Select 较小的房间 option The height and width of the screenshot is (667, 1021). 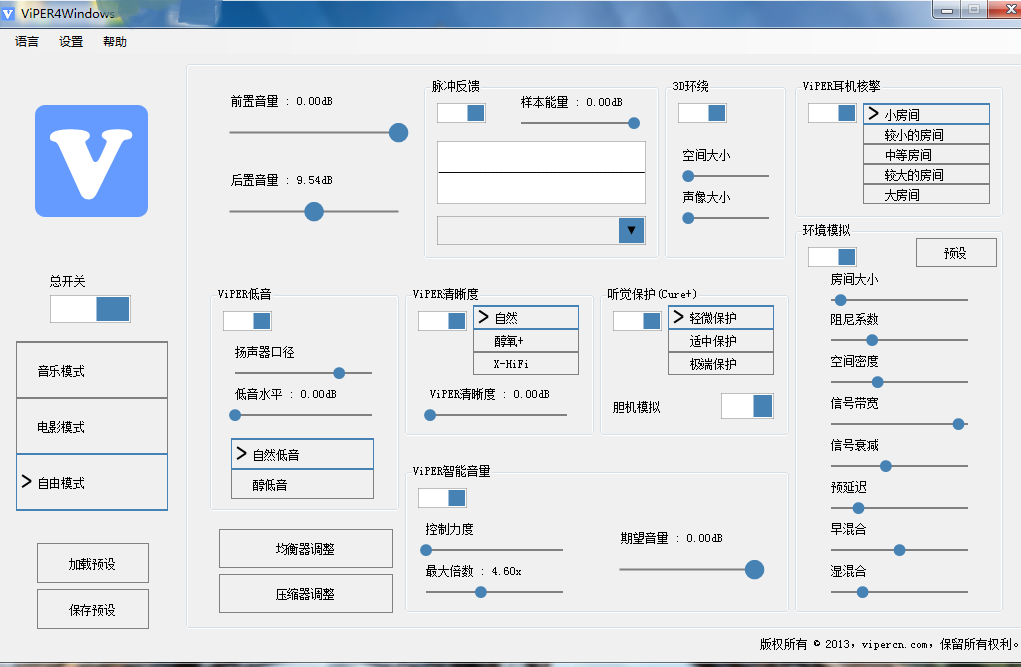click(926, 135)
